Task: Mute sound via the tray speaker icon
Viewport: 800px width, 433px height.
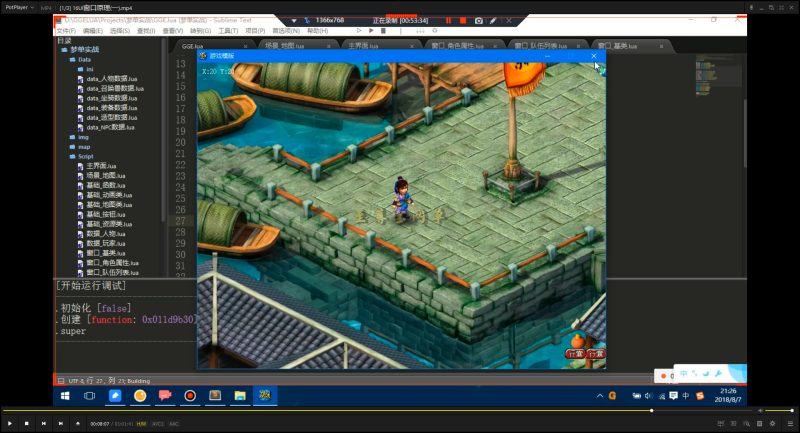Action: coord(648,396)
